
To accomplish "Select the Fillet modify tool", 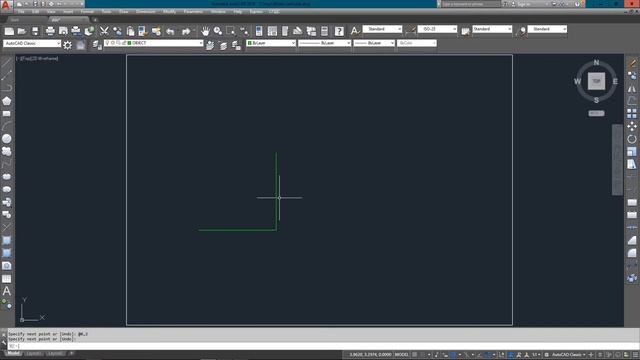I will (632, 253).
